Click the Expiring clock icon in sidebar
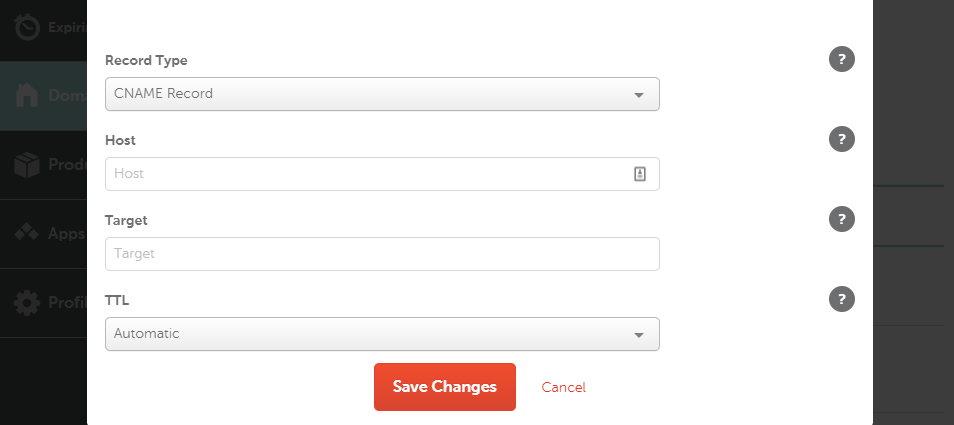The width and height of the screenshot is (954, 425). tap(27, 27)
